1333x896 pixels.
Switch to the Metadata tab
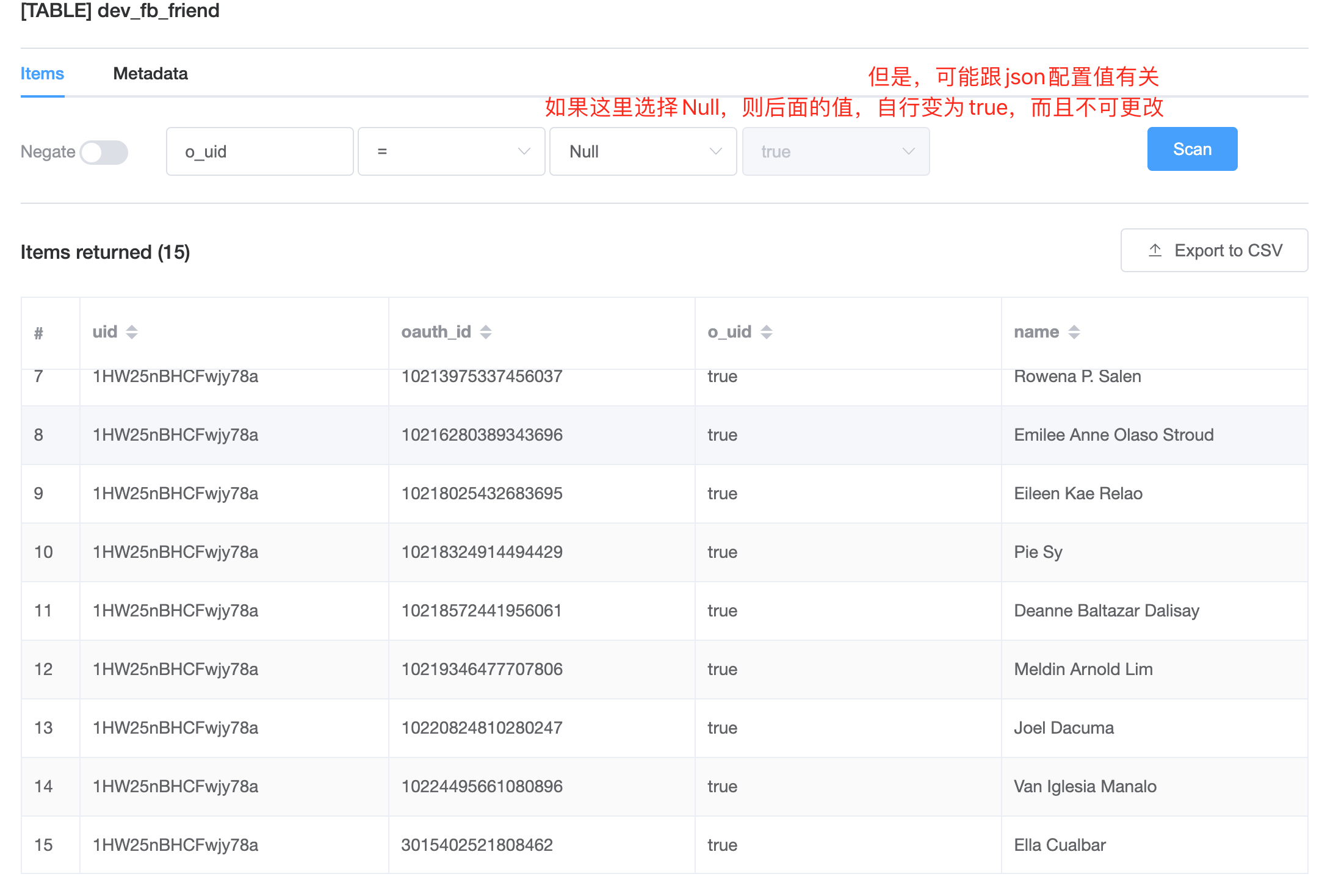coord(150,73)
